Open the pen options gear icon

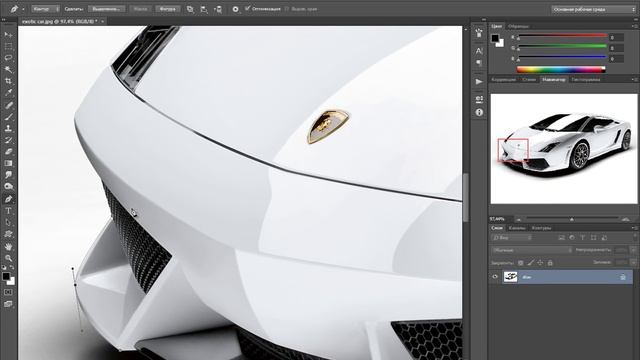click(x=236, y=9)
